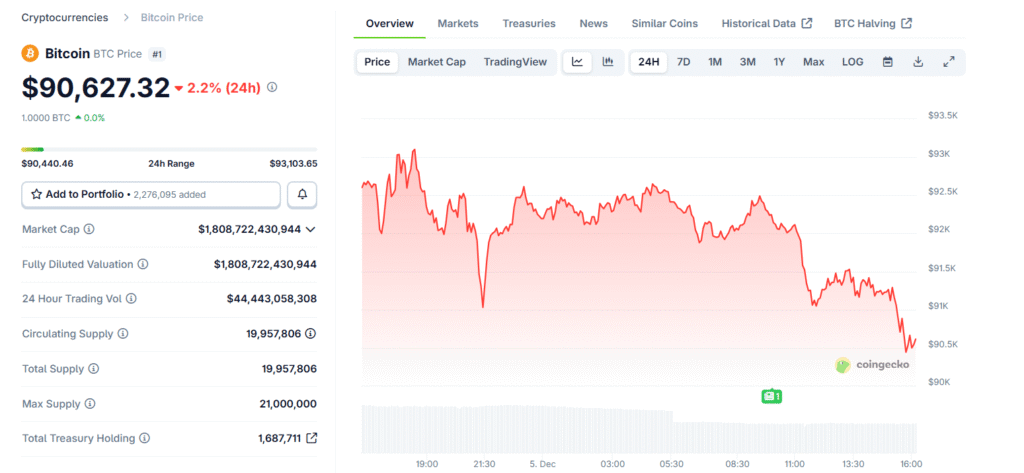
Task: Select the 7D time range
Action: (x=683, y=62)
